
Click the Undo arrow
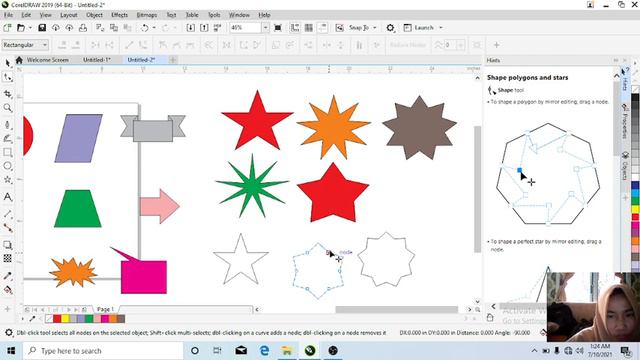(x=144, y=28)
